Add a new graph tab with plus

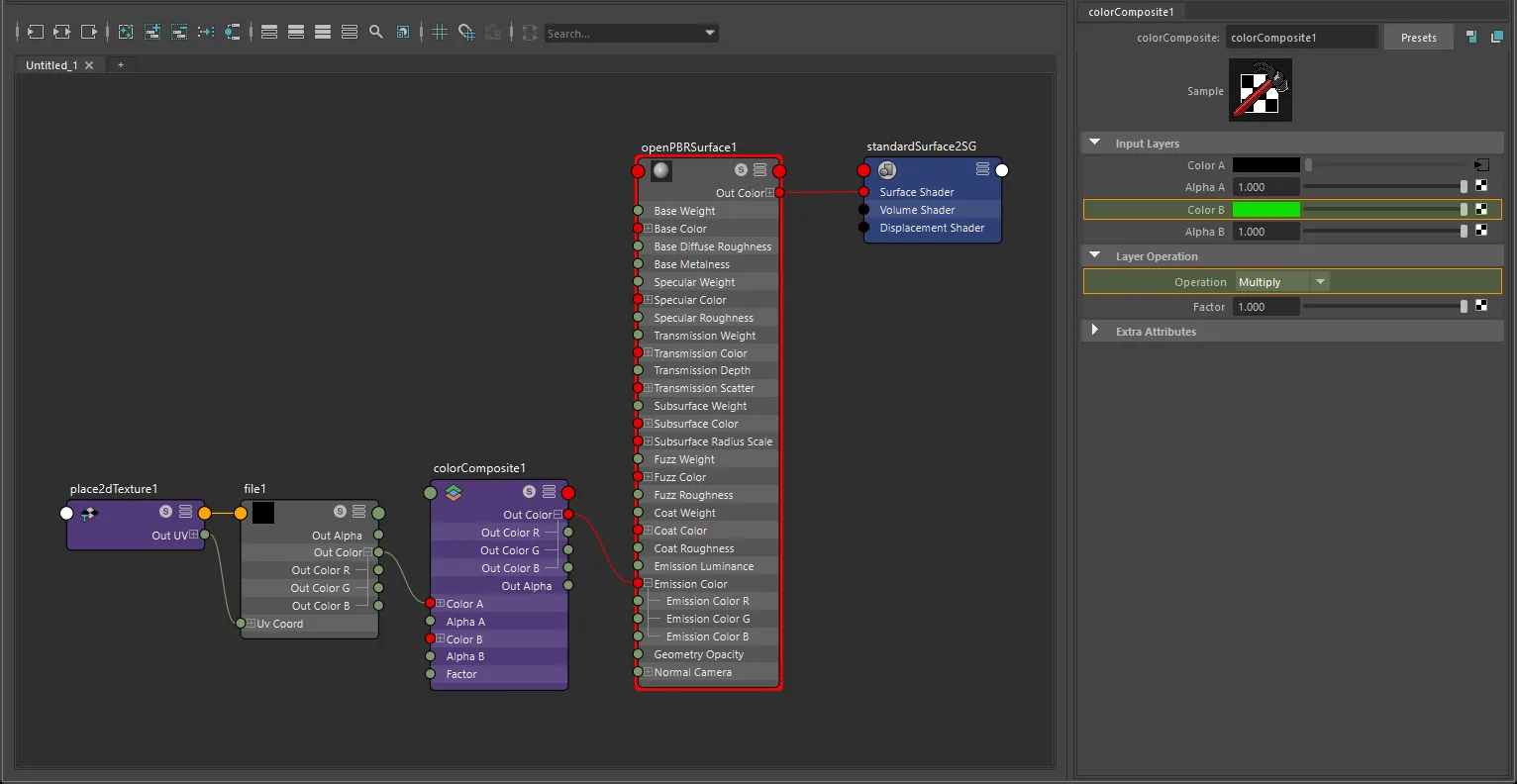[x=121, y=65]
